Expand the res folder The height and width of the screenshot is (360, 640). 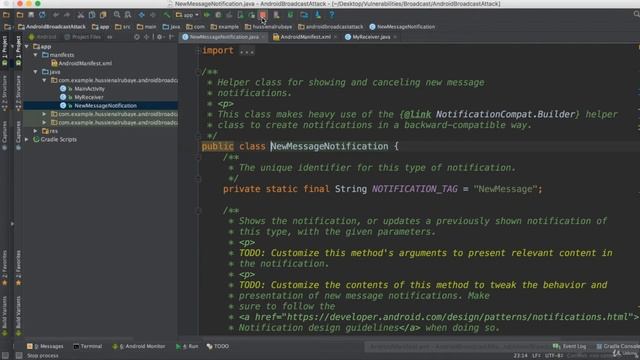[x=36, y=131]
